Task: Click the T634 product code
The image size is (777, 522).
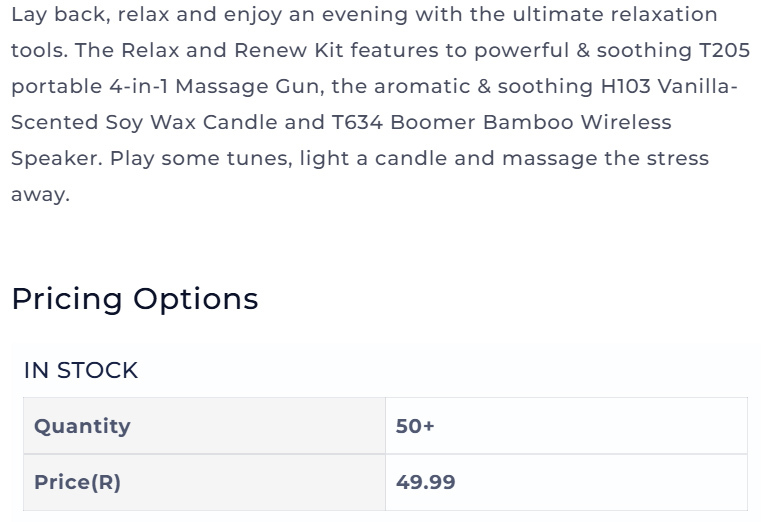Action: [x=357, y=122]
